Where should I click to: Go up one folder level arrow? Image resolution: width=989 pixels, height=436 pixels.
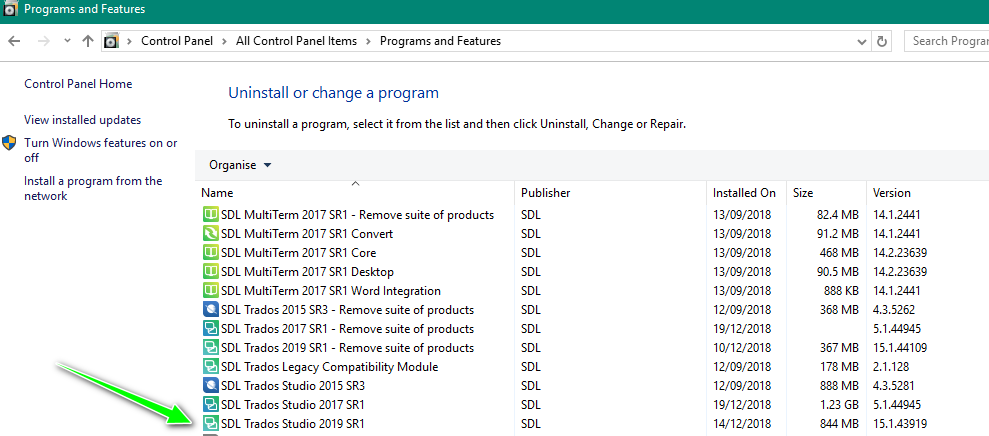[88, 41]
